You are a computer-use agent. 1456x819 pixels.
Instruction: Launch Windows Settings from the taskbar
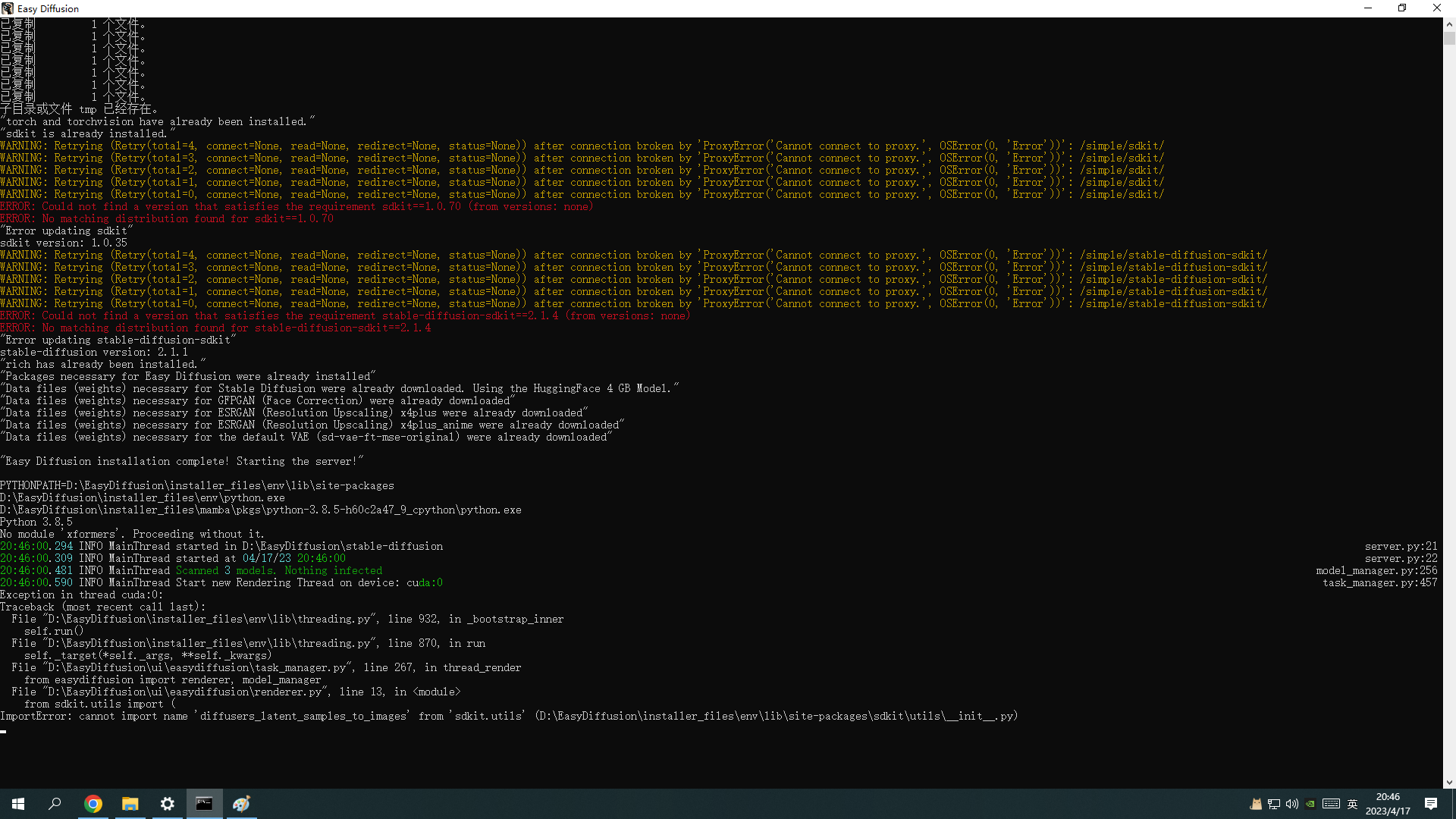(167, 804)
